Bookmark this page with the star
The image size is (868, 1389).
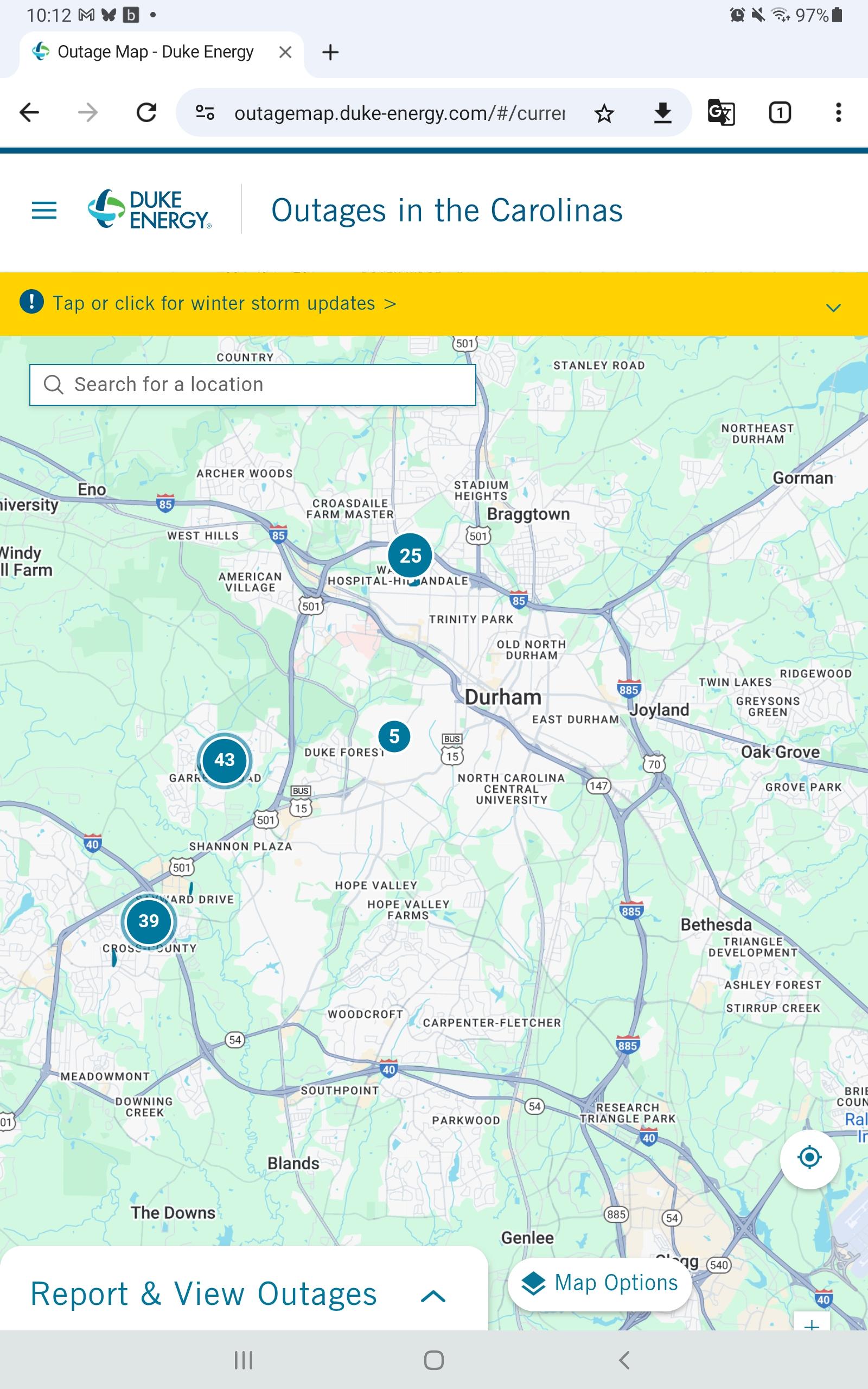(x=604, y=113)
